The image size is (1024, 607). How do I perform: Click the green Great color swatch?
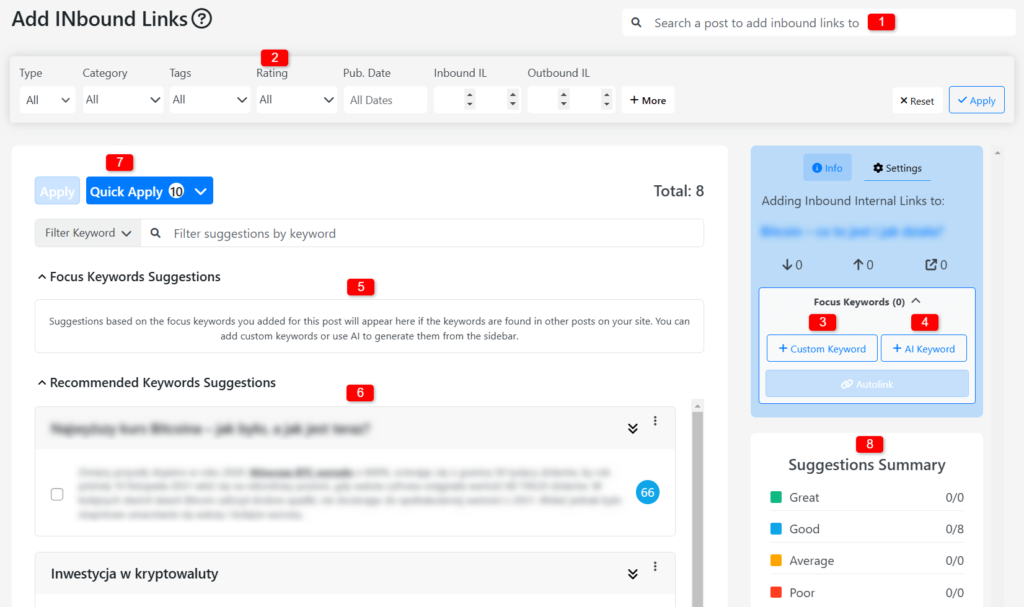(776, 497)
